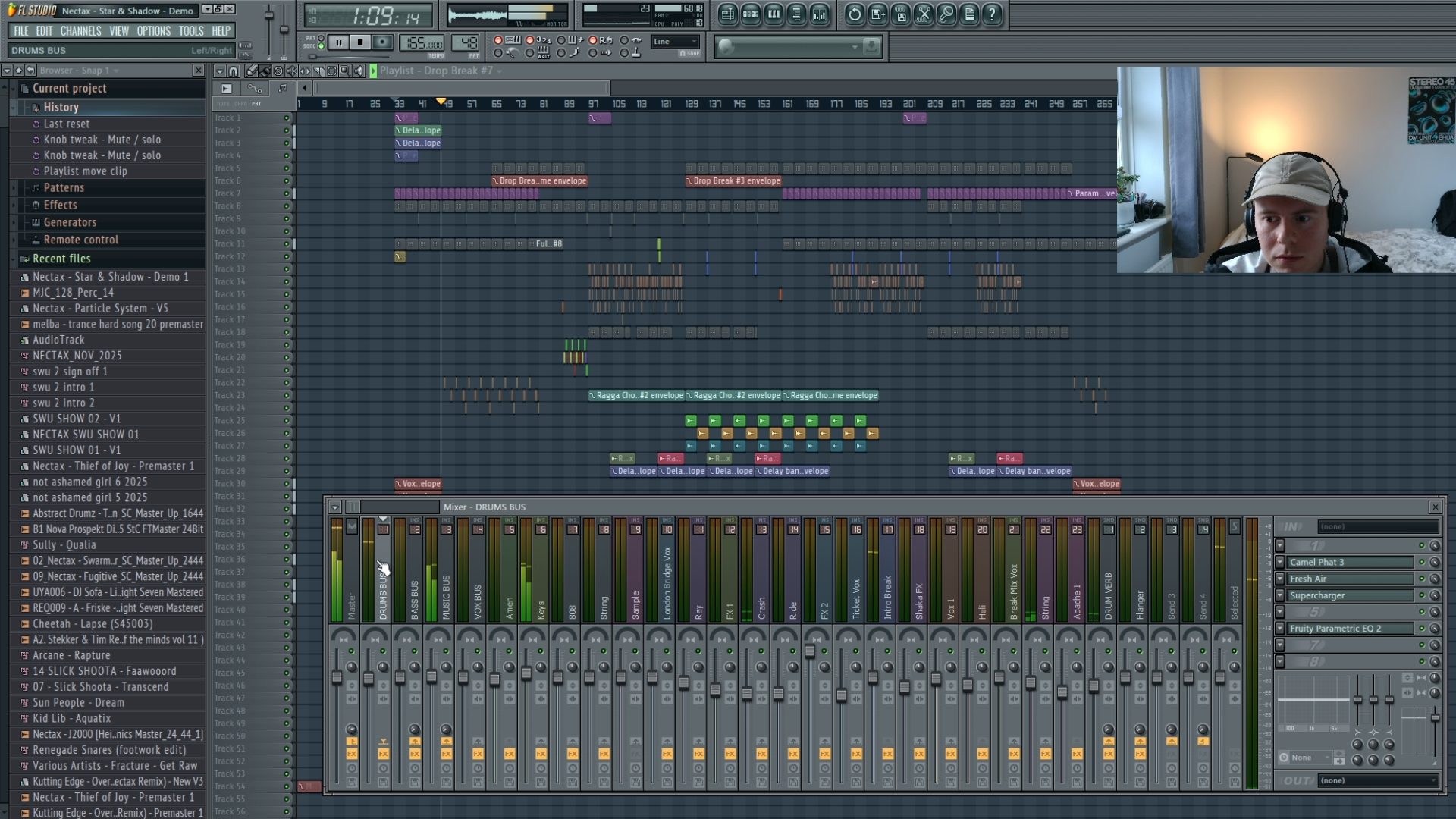
Task: Select the Zoom tool in playlist toolbar
Action: 345,71
